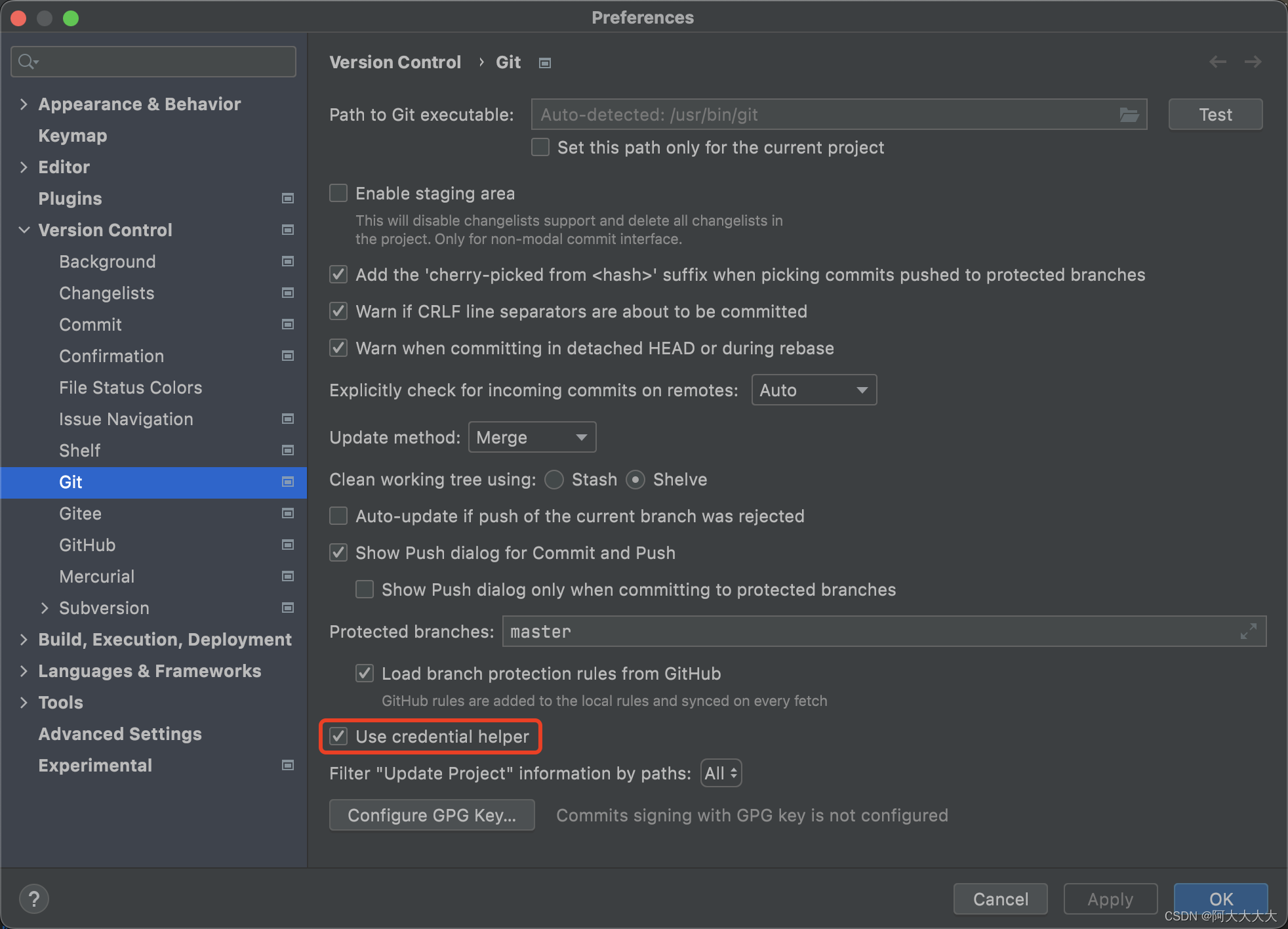Open the Update method dropdown
The height and width of the screenshot is (929, 1288).
(532, 437)
